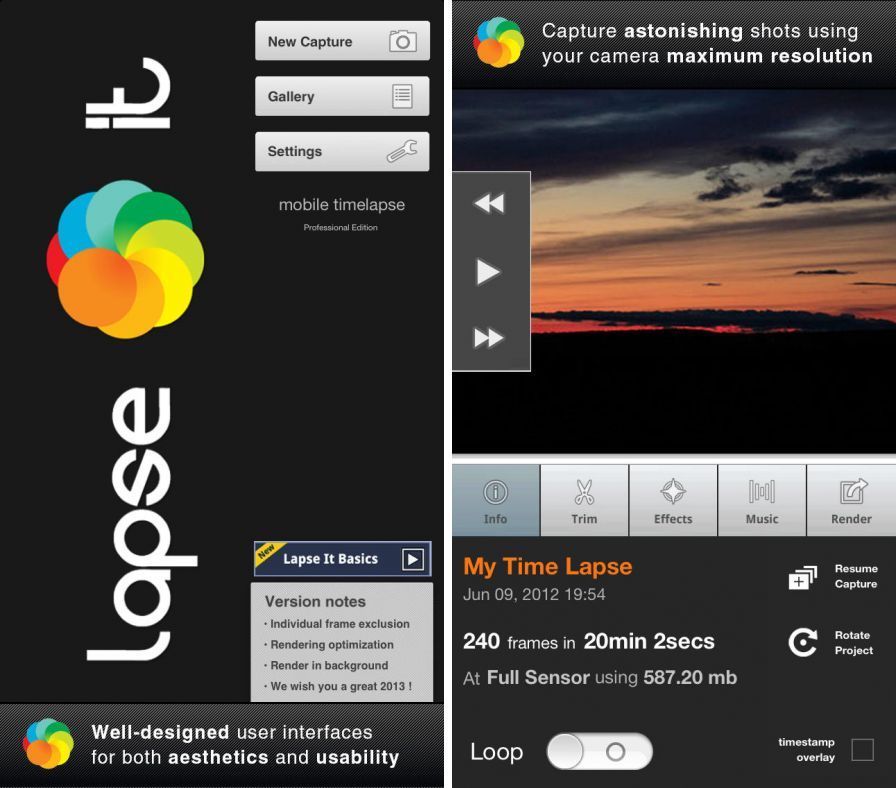The height and width of the screenshot is (788, 896).
Task: Click the wrench icon beside Settings
Action: (402, 151)
